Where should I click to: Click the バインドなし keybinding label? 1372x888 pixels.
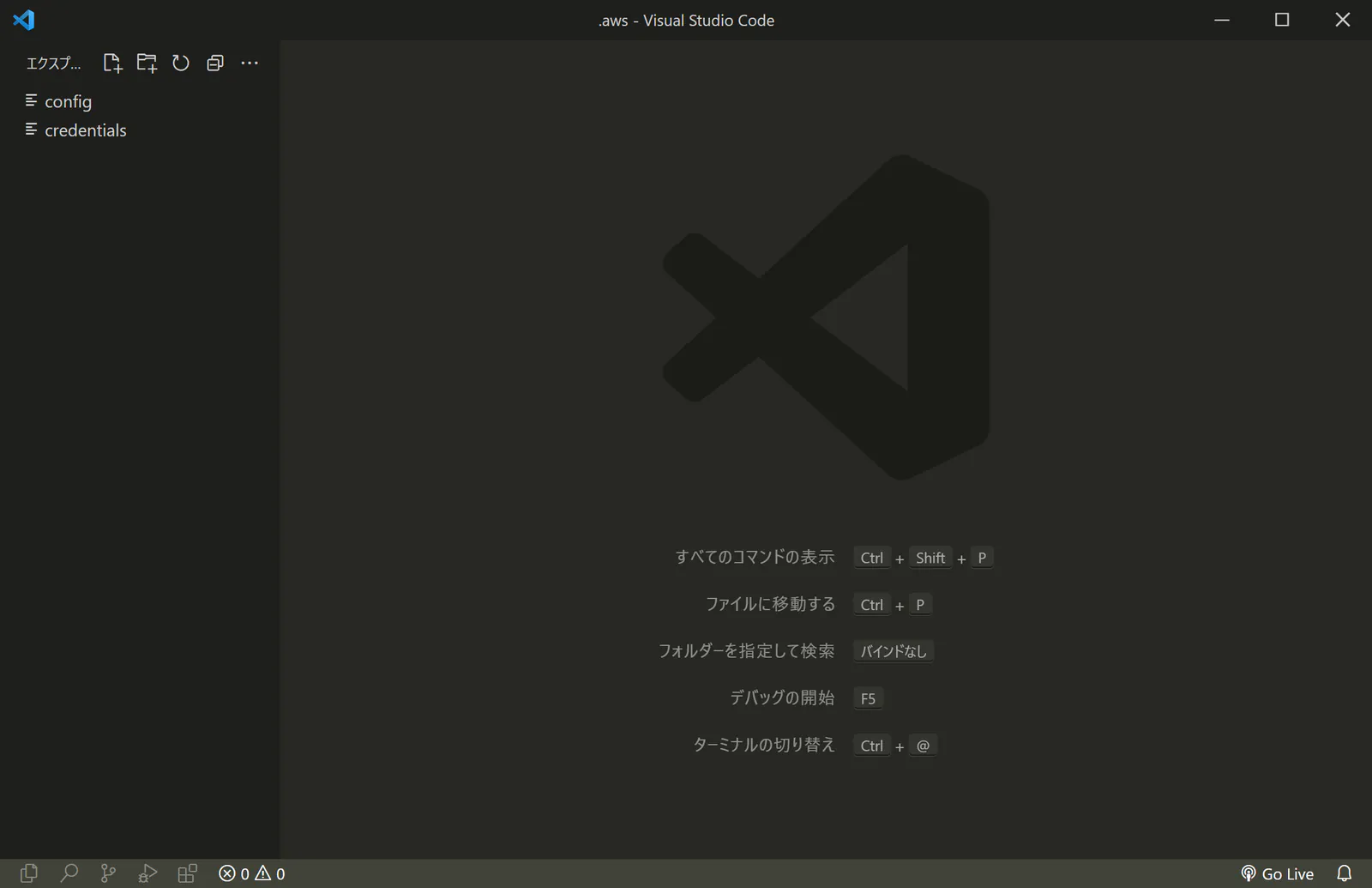(894, 651)
